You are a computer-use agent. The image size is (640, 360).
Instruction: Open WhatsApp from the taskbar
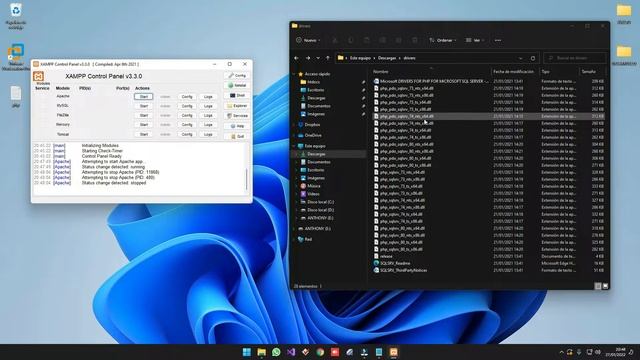click(276, 352)
